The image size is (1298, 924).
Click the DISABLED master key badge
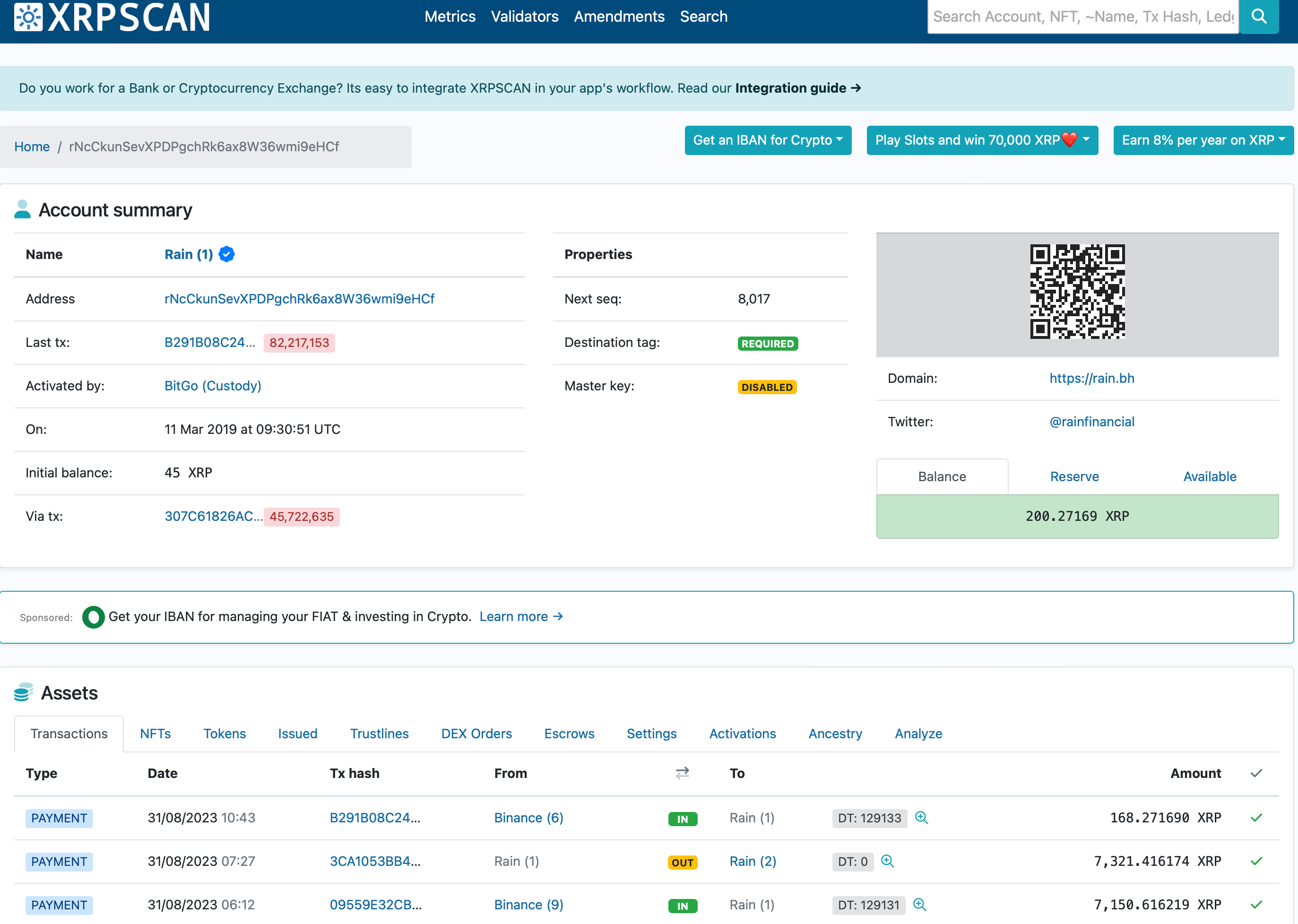click(767, 388)
